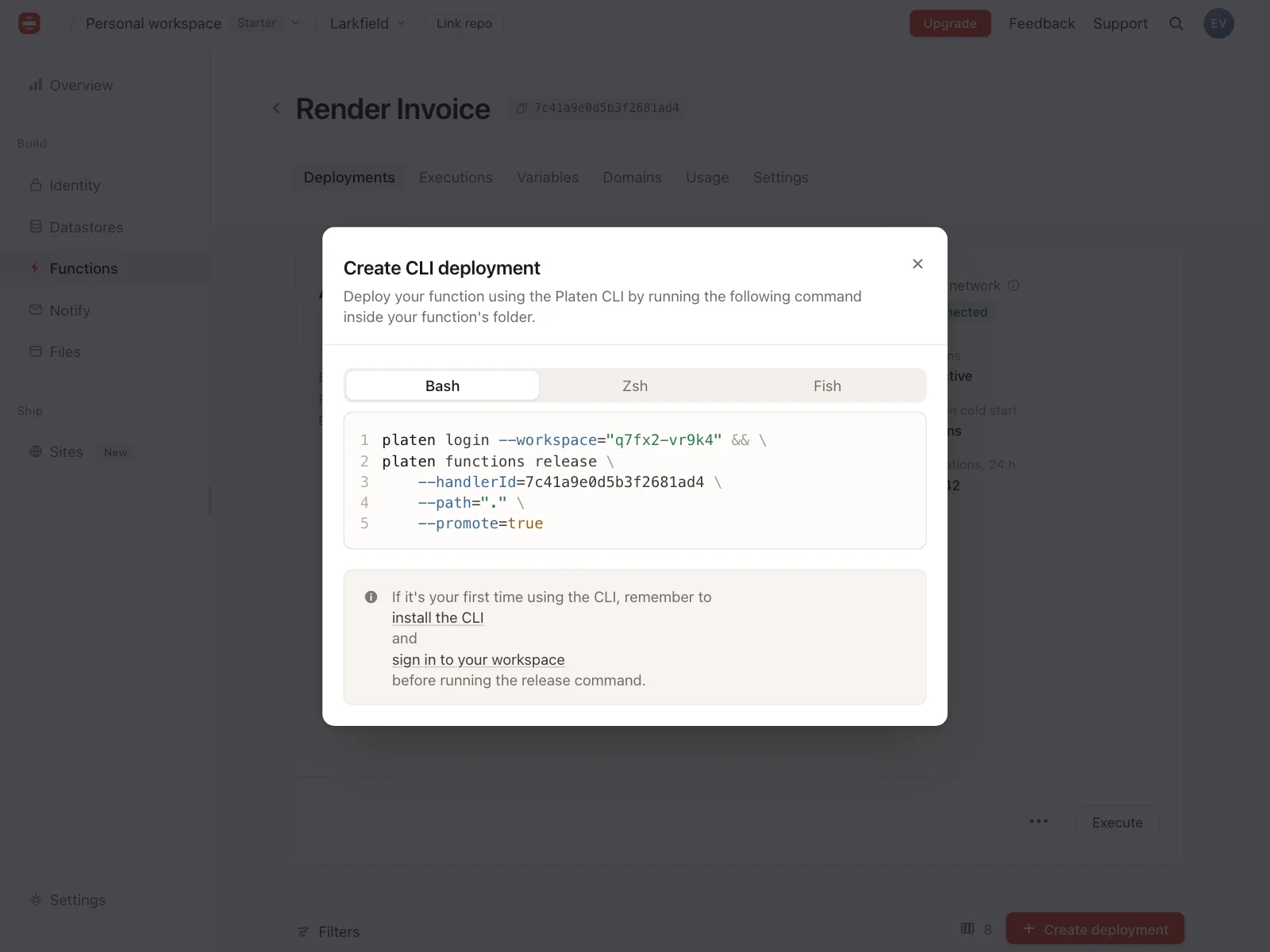
Task: Click the Settings gear icon in sidebar
Action: tap(36, 900)
